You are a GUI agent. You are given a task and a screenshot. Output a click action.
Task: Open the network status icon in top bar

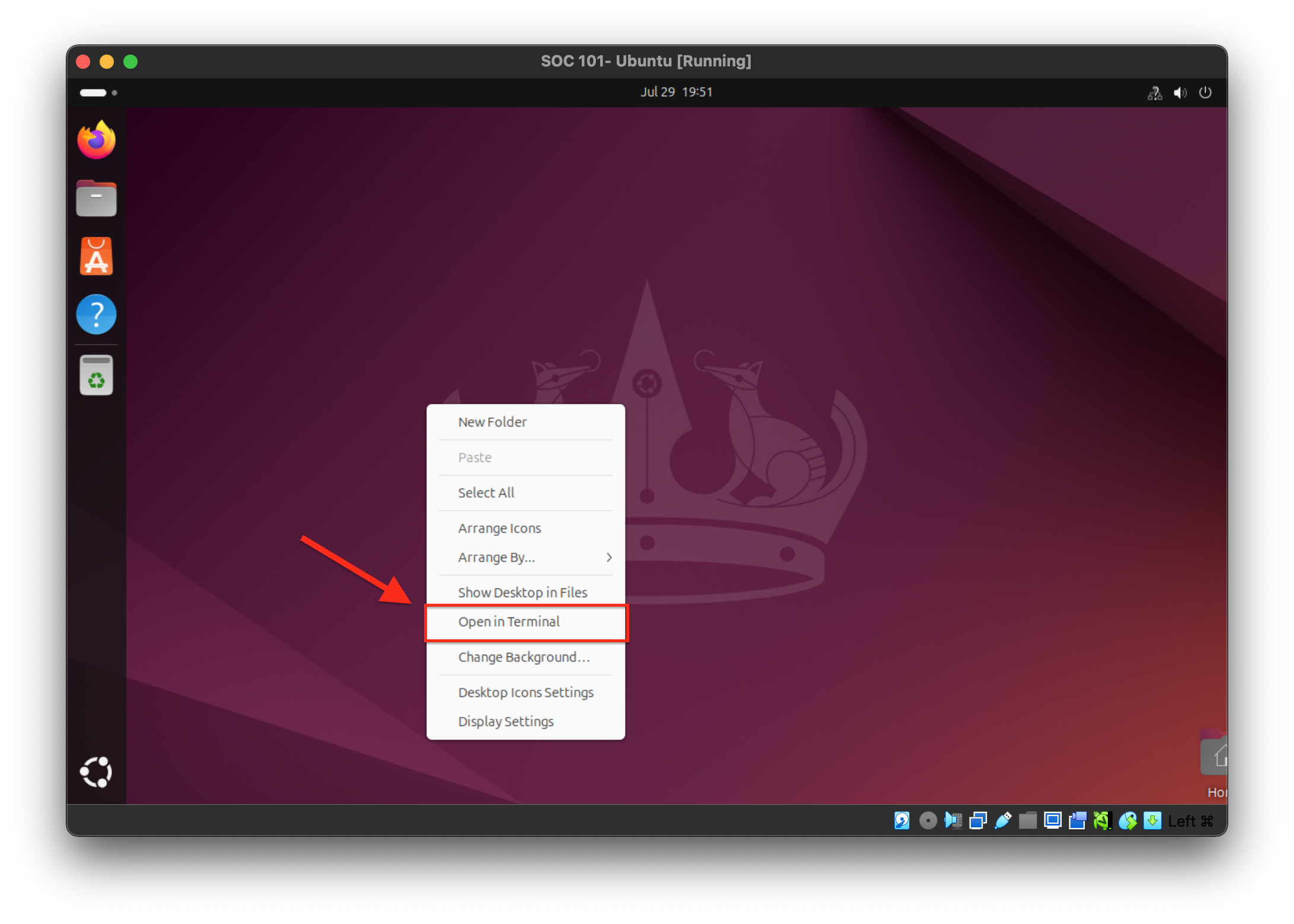click(1154, 93)
